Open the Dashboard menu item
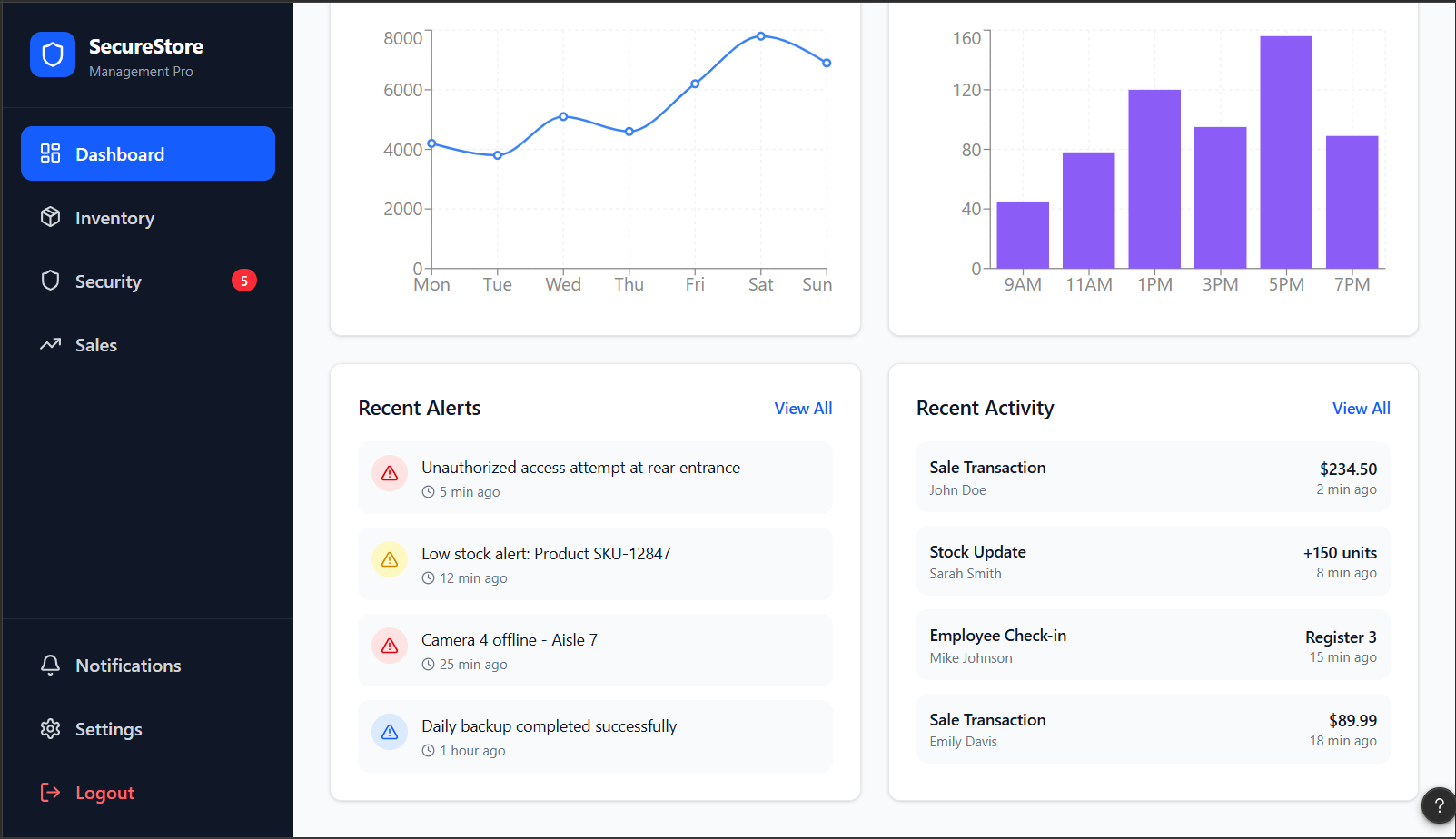 pyautogui.click(x=148, y=153)
